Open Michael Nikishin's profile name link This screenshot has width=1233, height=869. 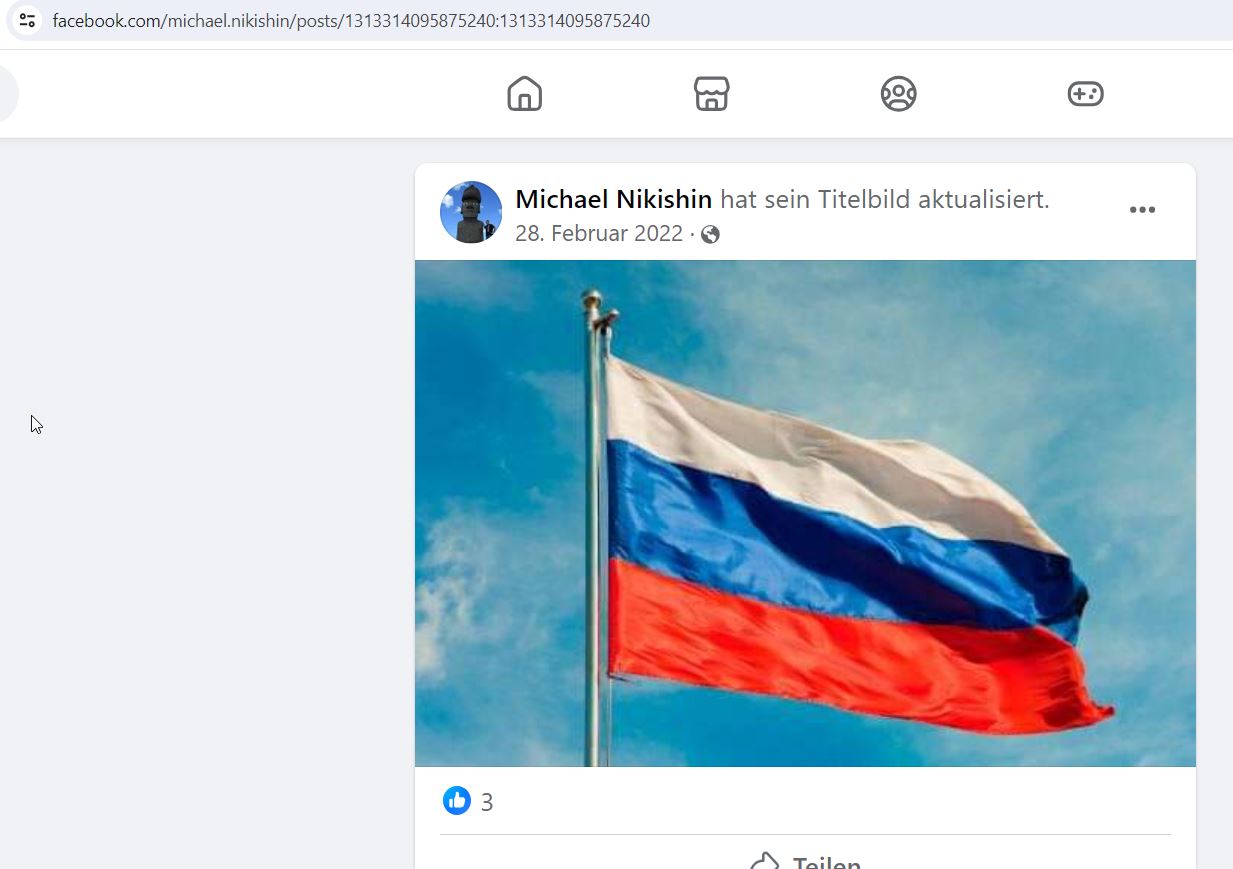click(613, 199)
